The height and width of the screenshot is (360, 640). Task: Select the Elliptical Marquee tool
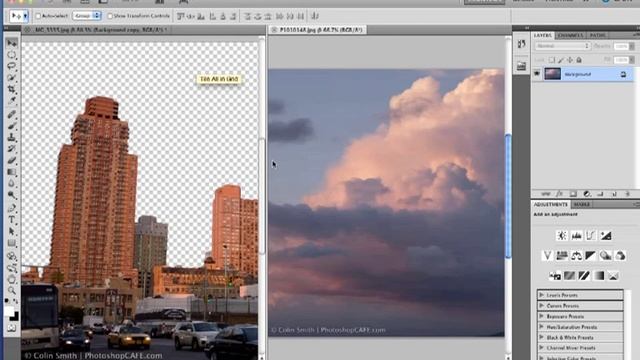coord(12,55)
